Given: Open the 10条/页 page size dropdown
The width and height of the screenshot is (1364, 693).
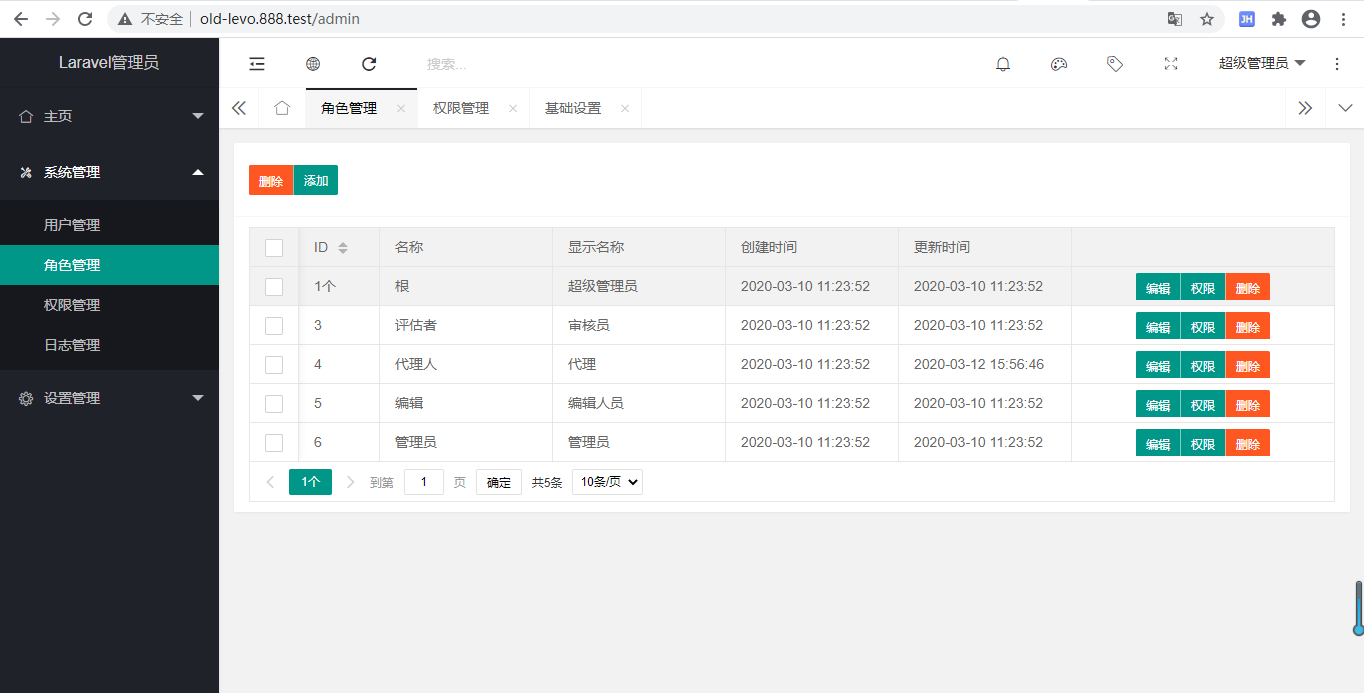Looking at the screenshot, I should [607, 482].
